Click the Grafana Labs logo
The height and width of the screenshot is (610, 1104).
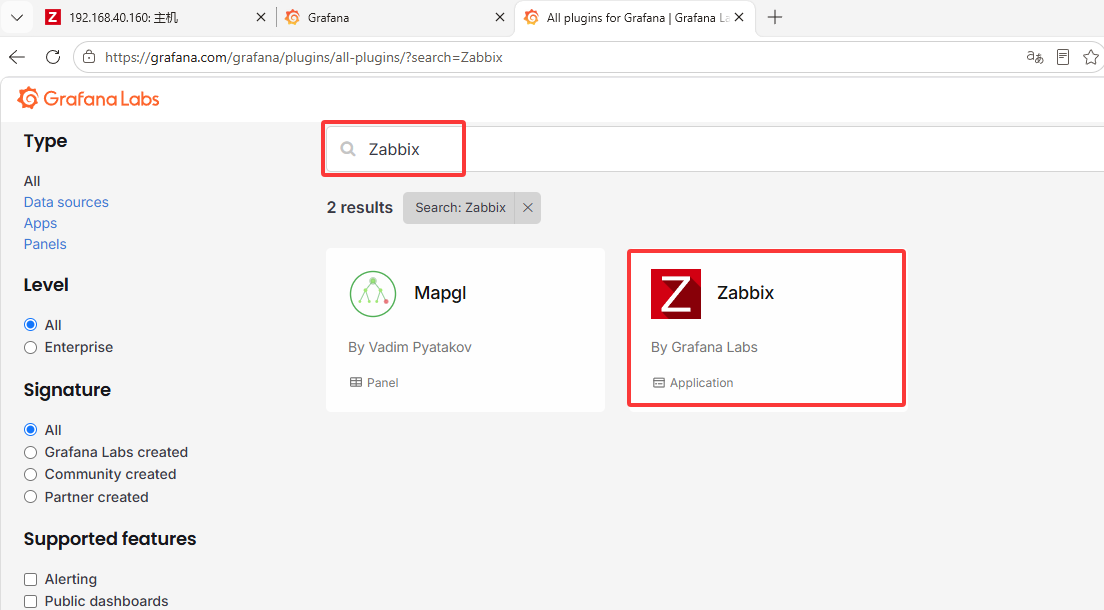89,99
